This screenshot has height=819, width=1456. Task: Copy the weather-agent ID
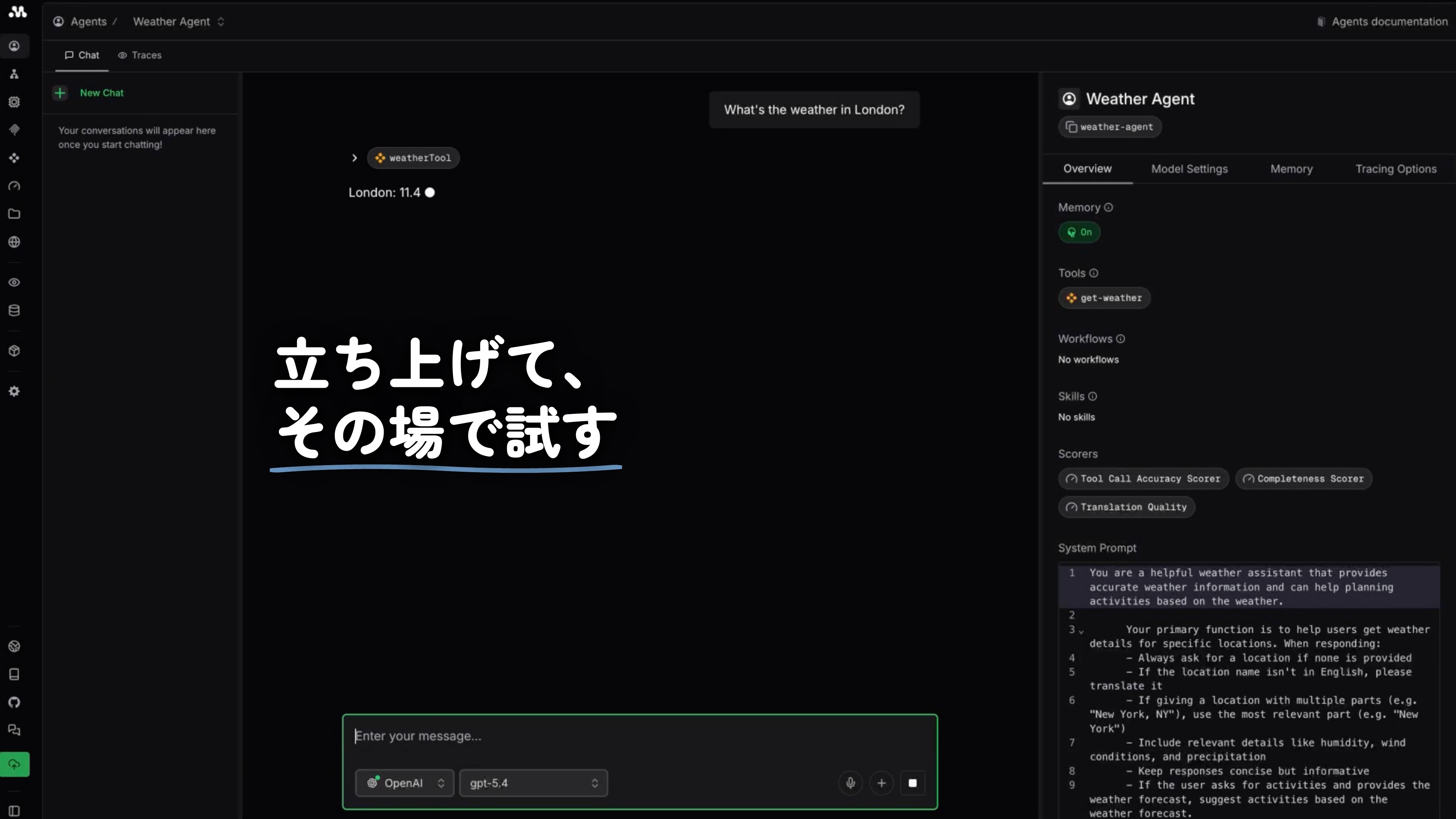[1109, 127]
